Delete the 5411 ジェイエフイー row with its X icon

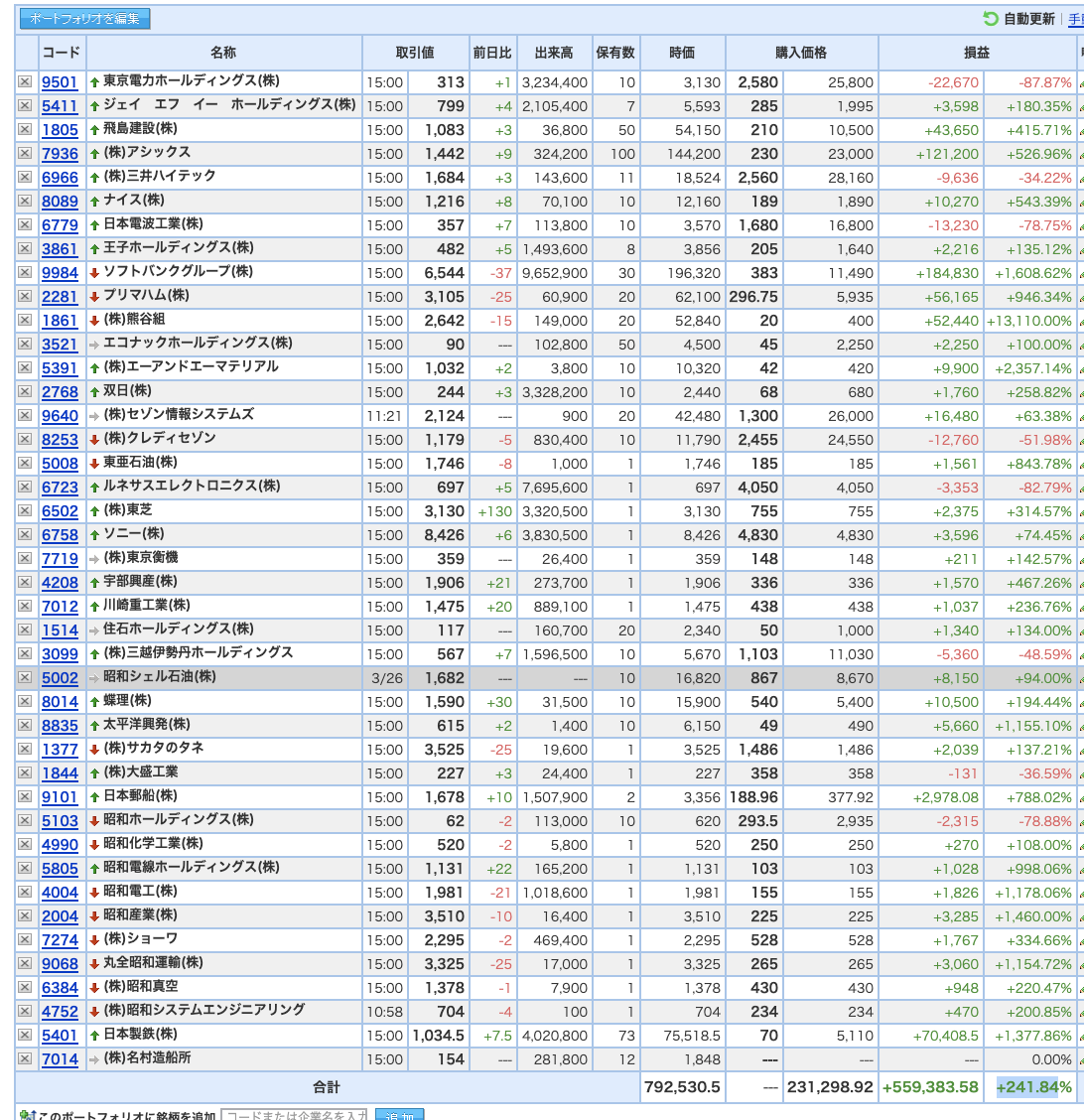(25, 105)
